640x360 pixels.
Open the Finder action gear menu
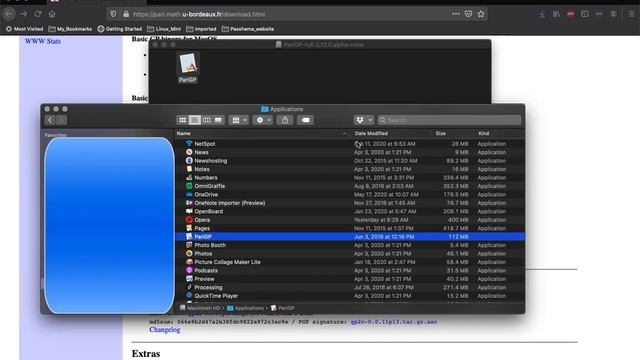tap(262, 120)
